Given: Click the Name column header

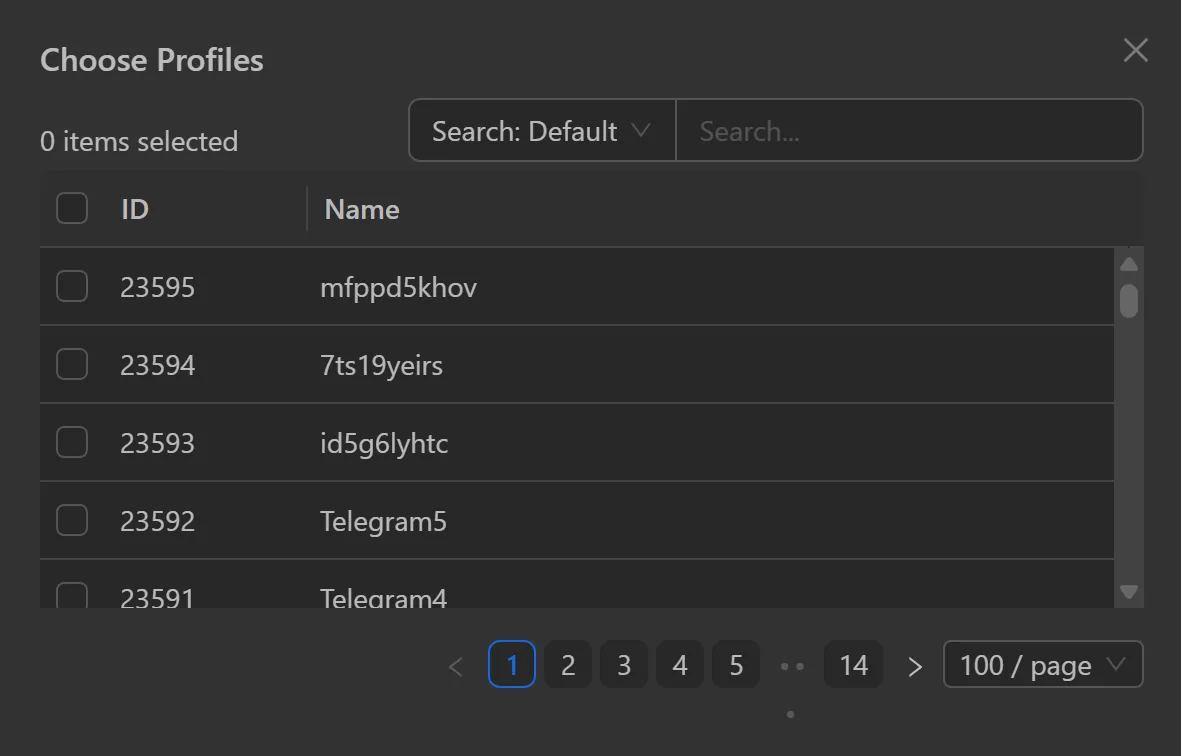Looking at the screenshot, I should (x=361, y=208).
